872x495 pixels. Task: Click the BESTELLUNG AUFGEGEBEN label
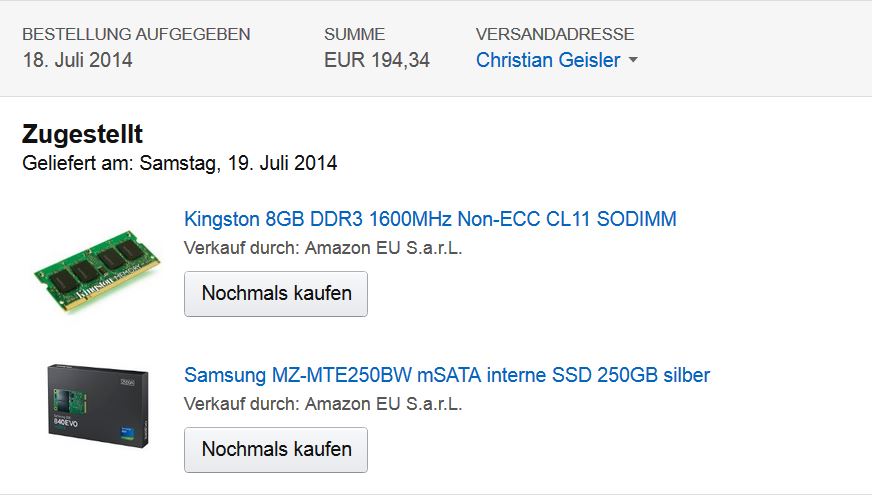(x=136, y=34)
